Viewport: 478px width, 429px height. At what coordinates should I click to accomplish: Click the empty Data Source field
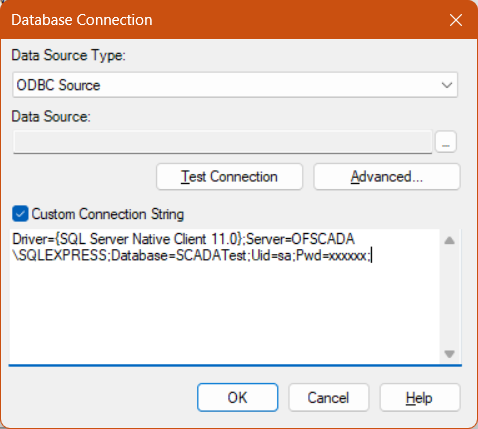coord(223,142)
